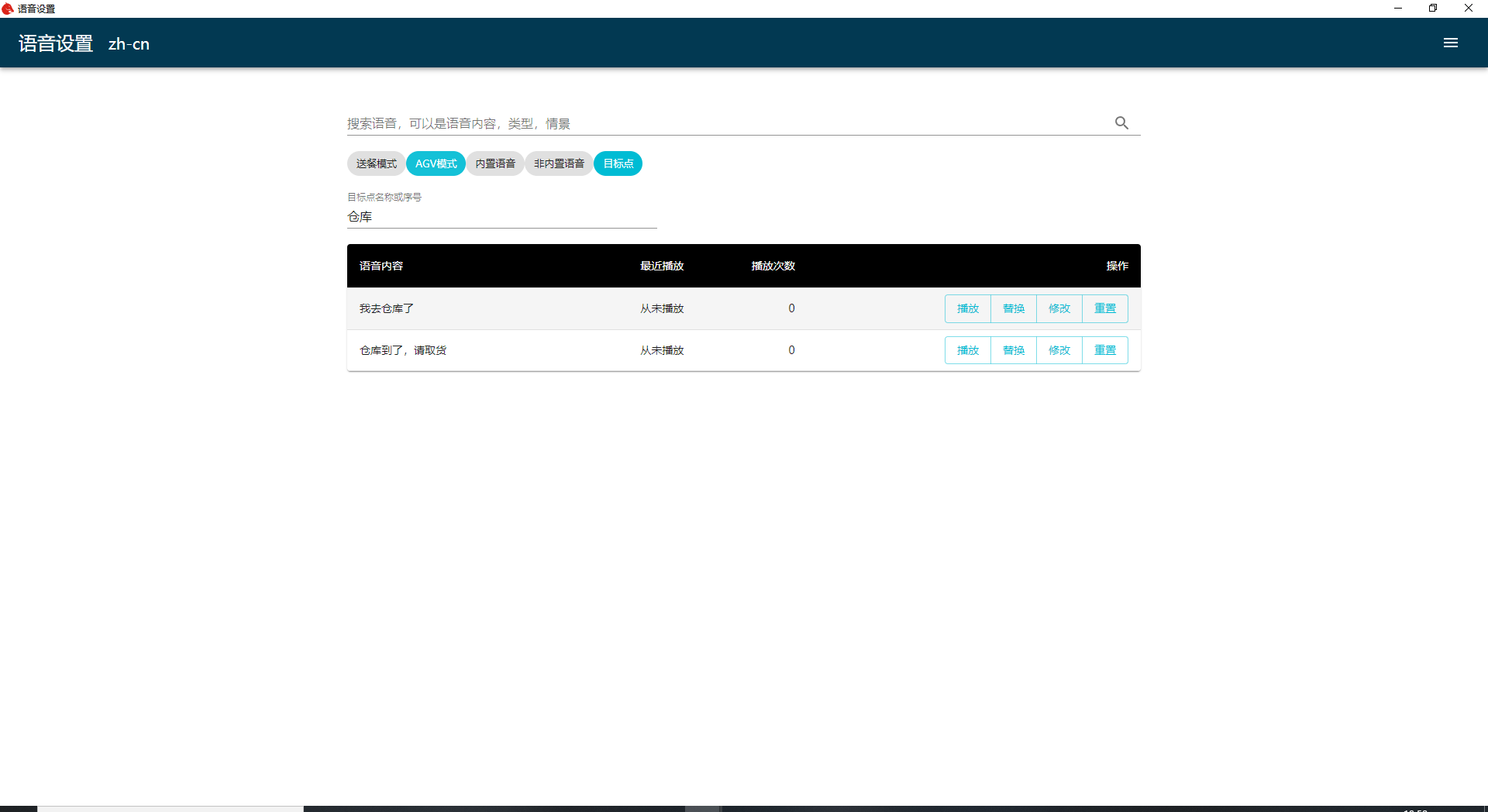Focus the voice search input field
This screenshot has width=1488, height=812.
pyautogui.click(x=721, y=123)
